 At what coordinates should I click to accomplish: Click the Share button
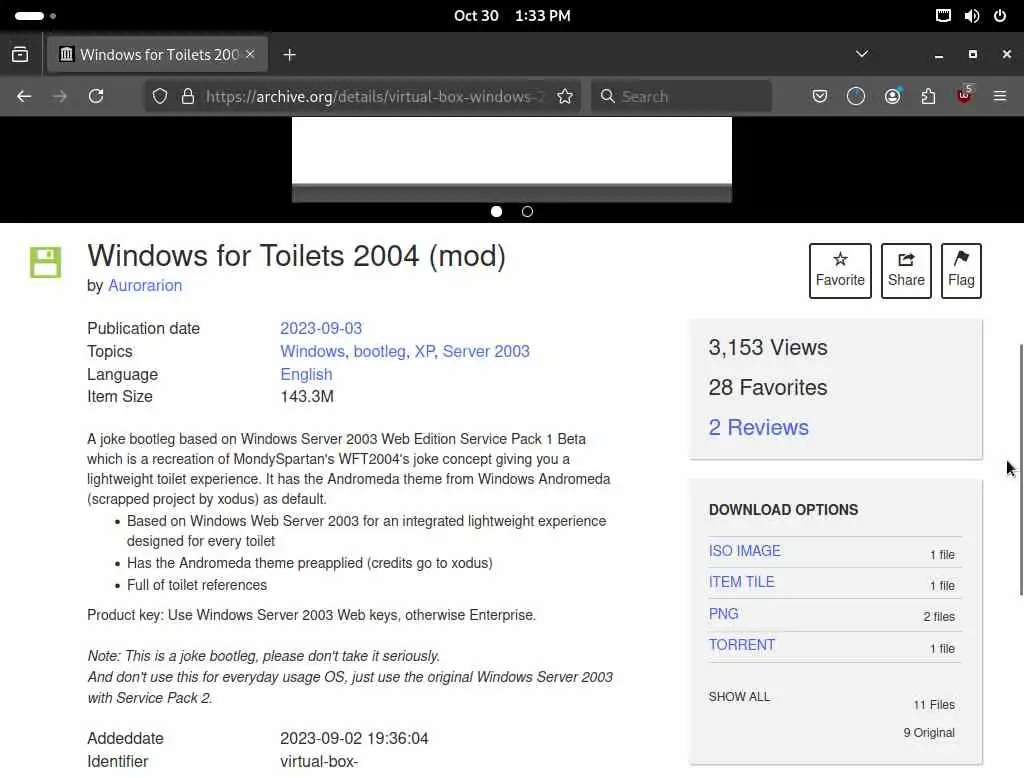[x=906, y=270]
